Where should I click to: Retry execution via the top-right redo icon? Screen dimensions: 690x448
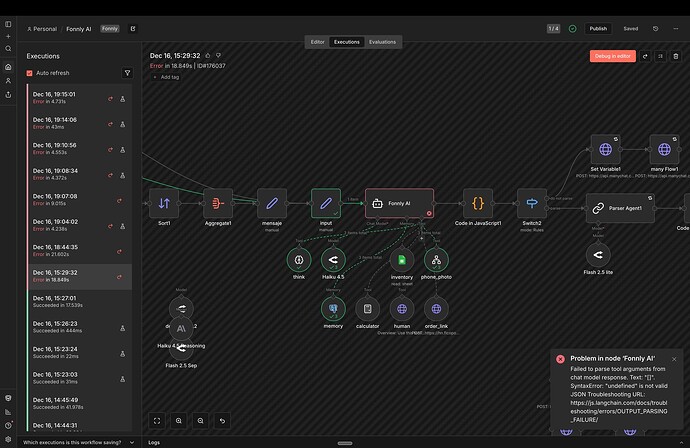(x=645, y=56)
